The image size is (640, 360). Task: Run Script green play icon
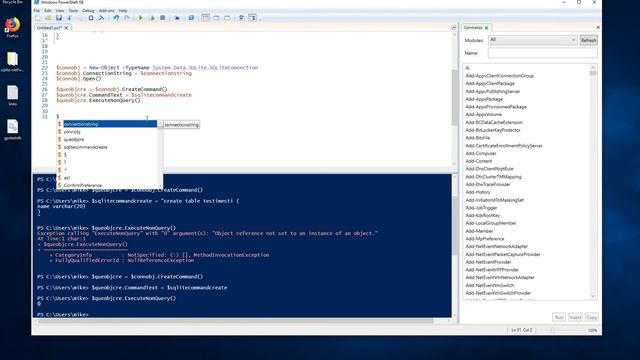[140, 18]
